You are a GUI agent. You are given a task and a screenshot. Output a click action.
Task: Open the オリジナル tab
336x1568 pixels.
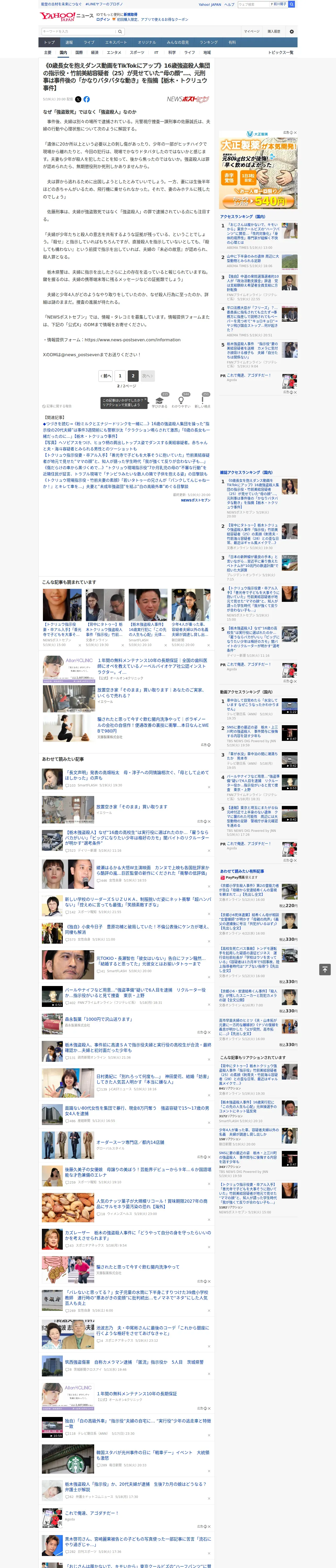pyautogui.click(x=147, y=43)
